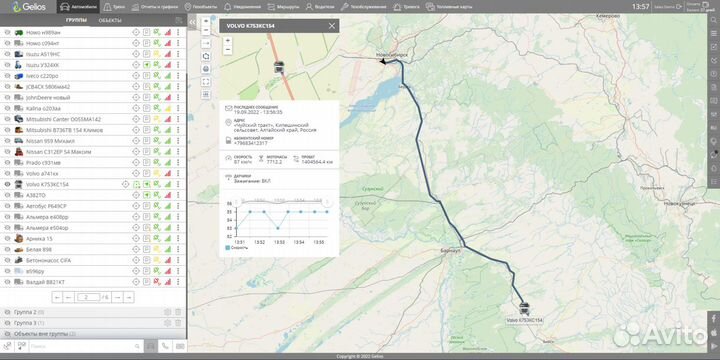Open settings gear for Группа 2
Screen dimensions: 720x360
[x=168, y=312]
